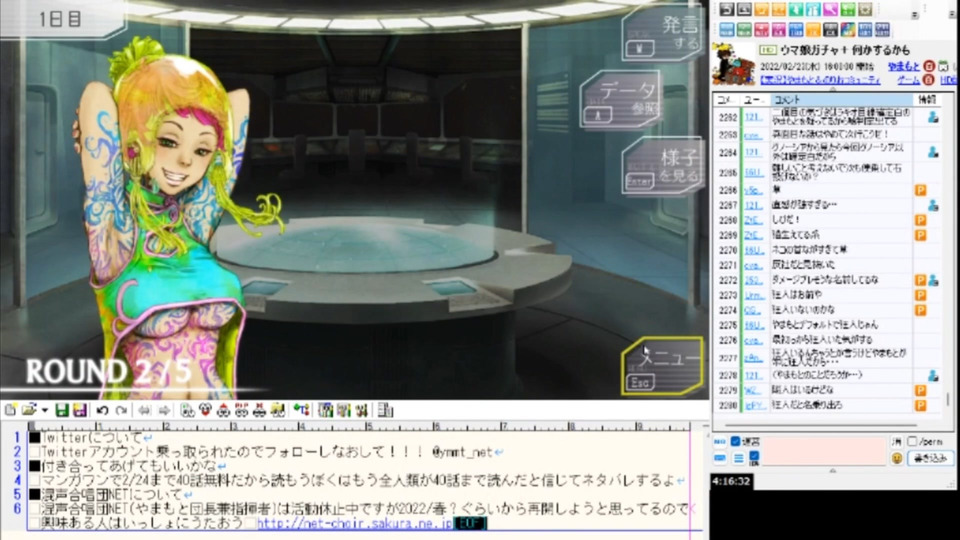Click the green-arrow T type settings icon
The image size is (960, 540).
pyautogui.click(x=301, y=410)
